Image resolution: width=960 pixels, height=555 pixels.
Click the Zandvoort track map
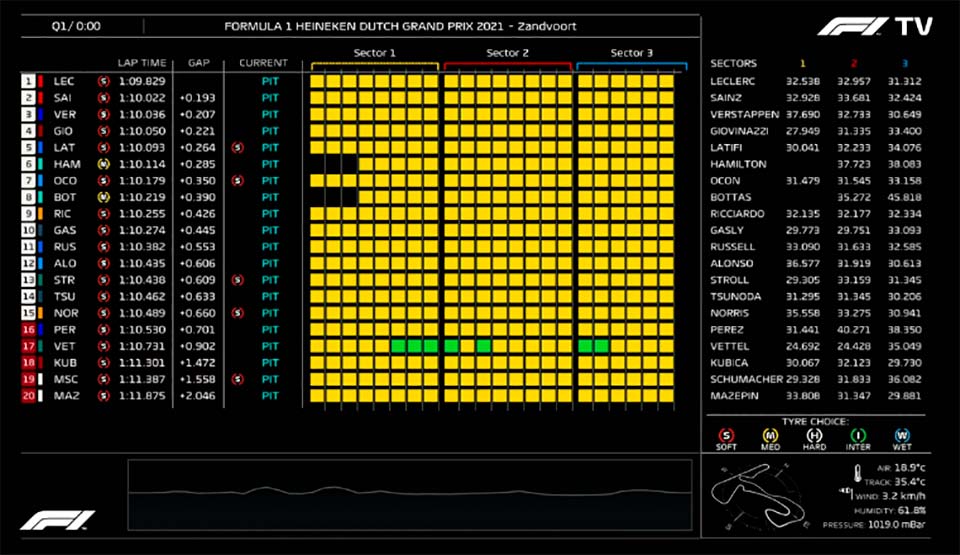click(760, 496)
